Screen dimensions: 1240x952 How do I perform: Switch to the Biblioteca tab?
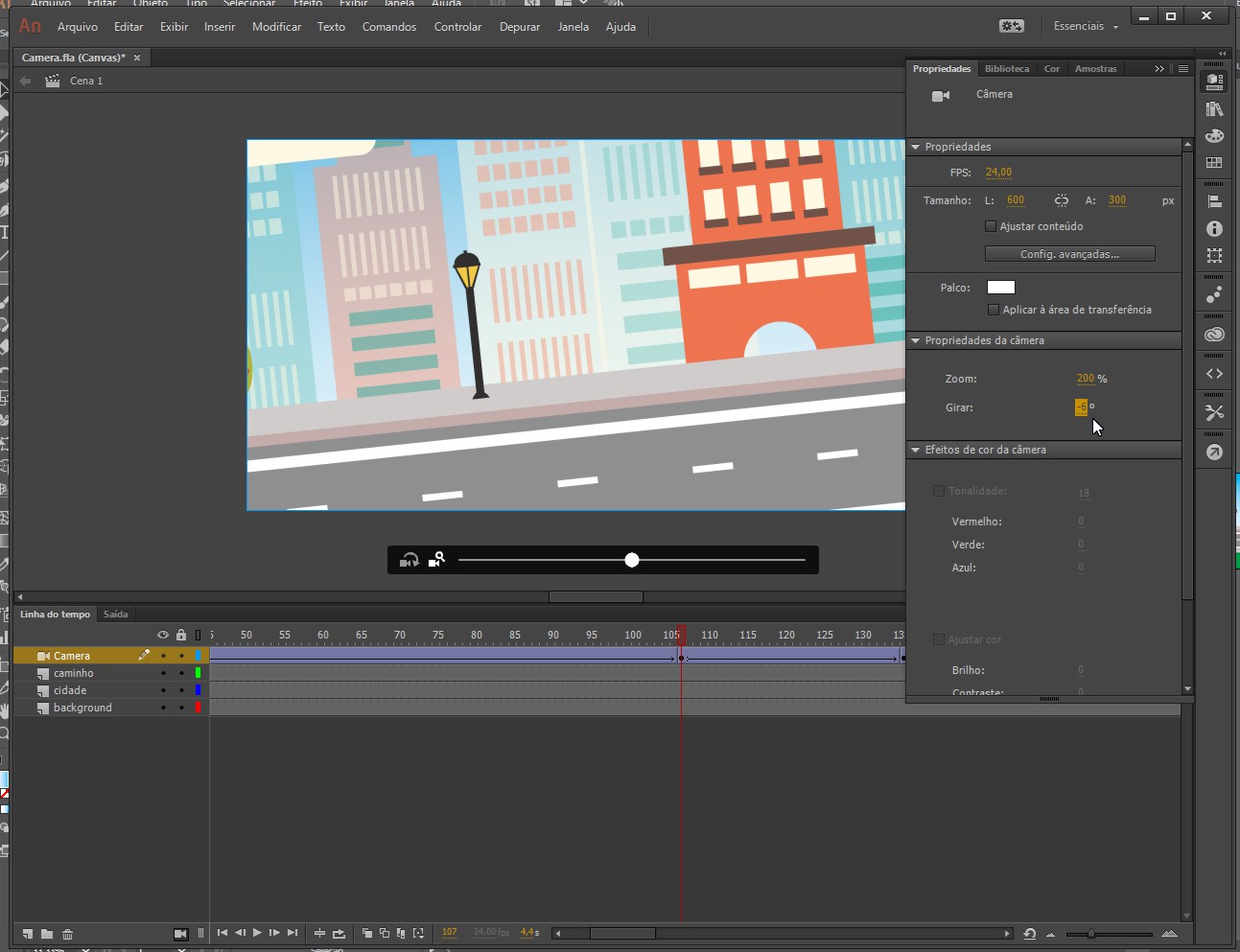1007,69
